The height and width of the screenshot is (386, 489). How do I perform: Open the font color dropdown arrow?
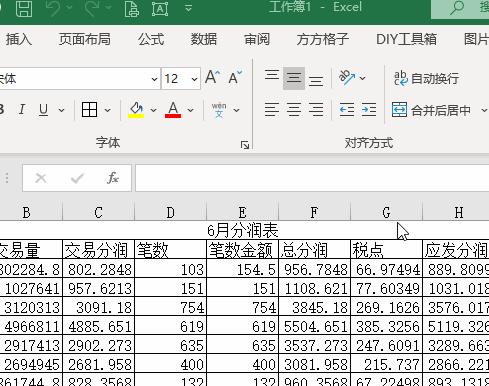click(x=190, y=110)
